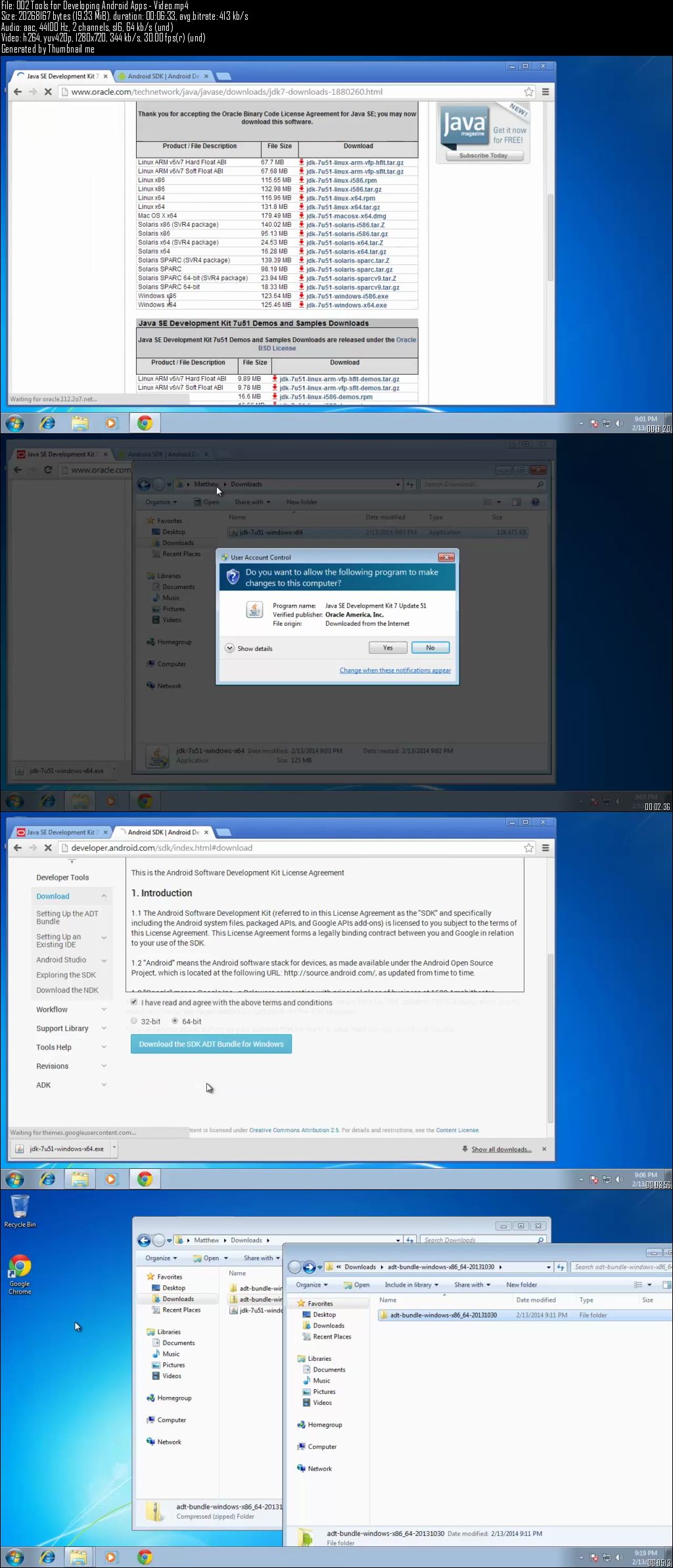Expand the ADK sidebar section
Image resolution: width=673 pixels, height=1568 pixels.
[x=71, y=1085]
